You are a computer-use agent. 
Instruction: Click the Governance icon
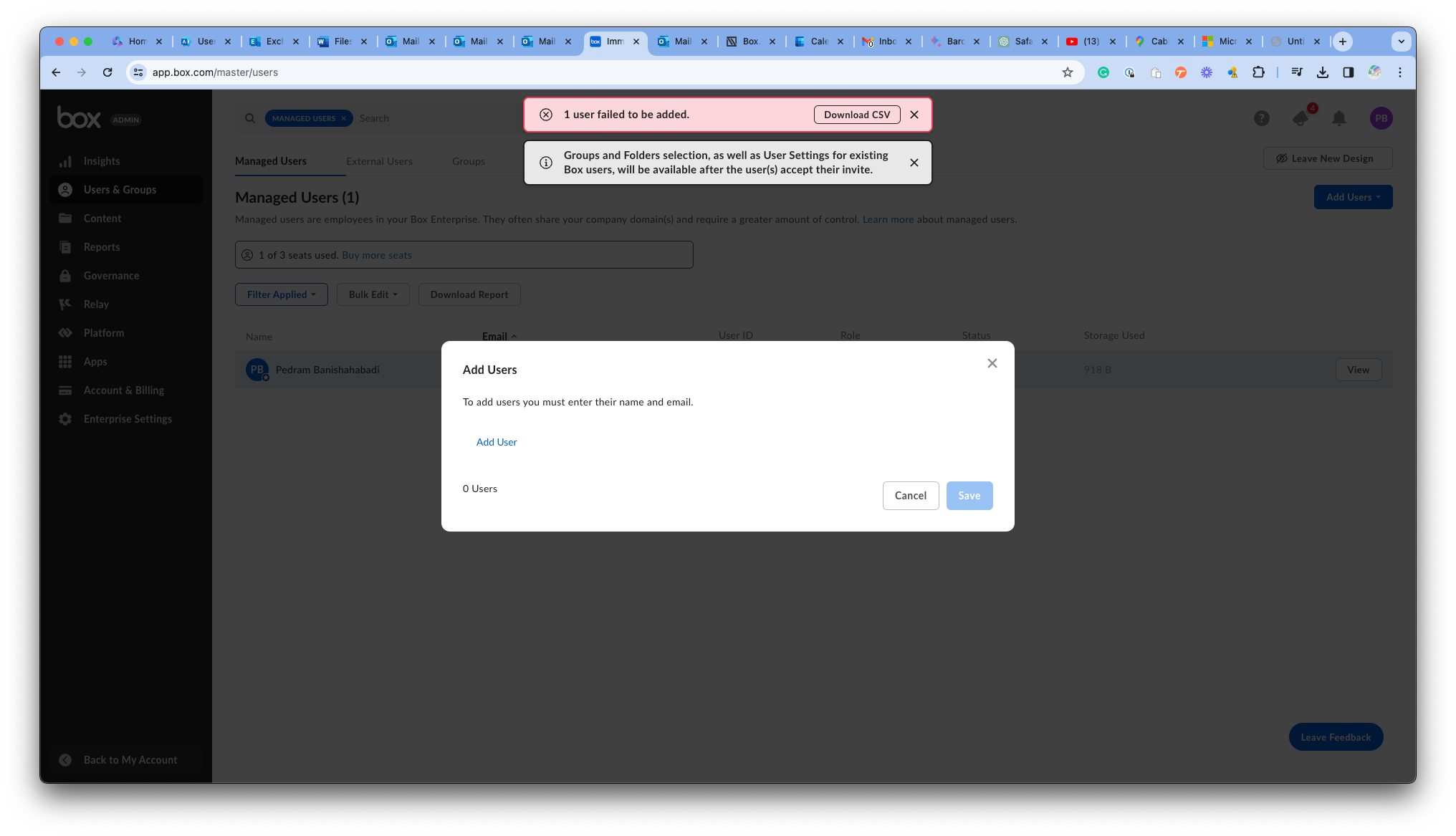pos(65,275)
